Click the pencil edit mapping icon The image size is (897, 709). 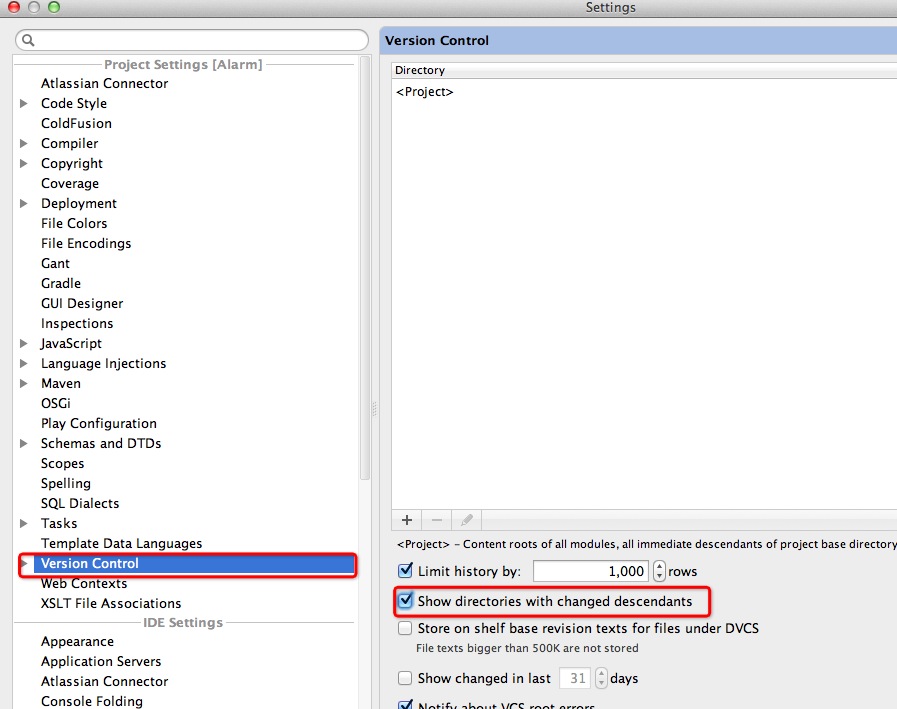466,520
